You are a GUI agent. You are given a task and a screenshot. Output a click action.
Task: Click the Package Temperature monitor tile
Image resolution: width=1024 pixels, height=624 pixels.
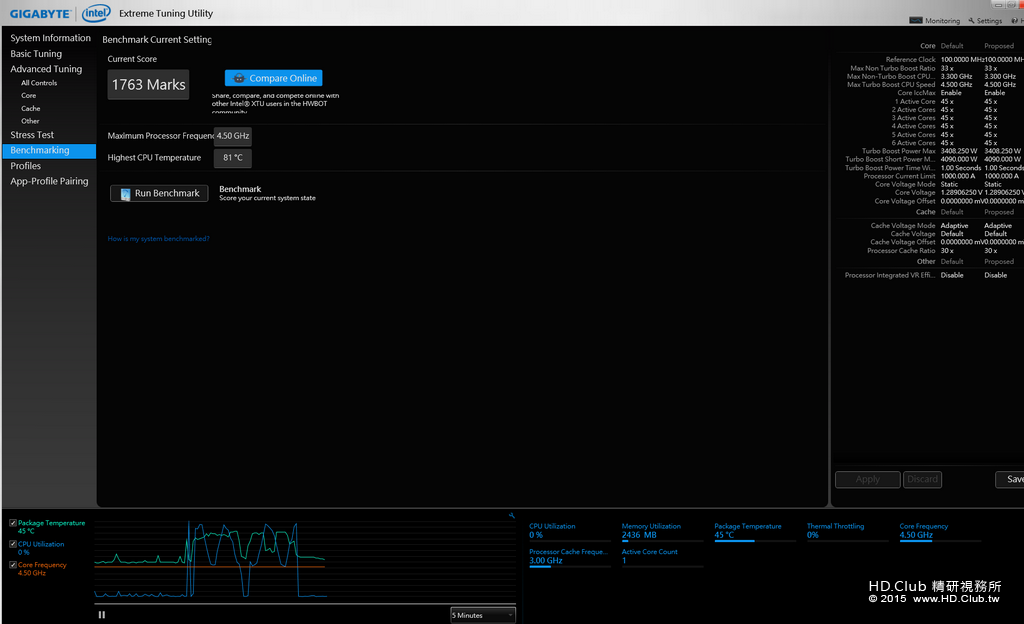pyautogui.click(x=755, y=531)
